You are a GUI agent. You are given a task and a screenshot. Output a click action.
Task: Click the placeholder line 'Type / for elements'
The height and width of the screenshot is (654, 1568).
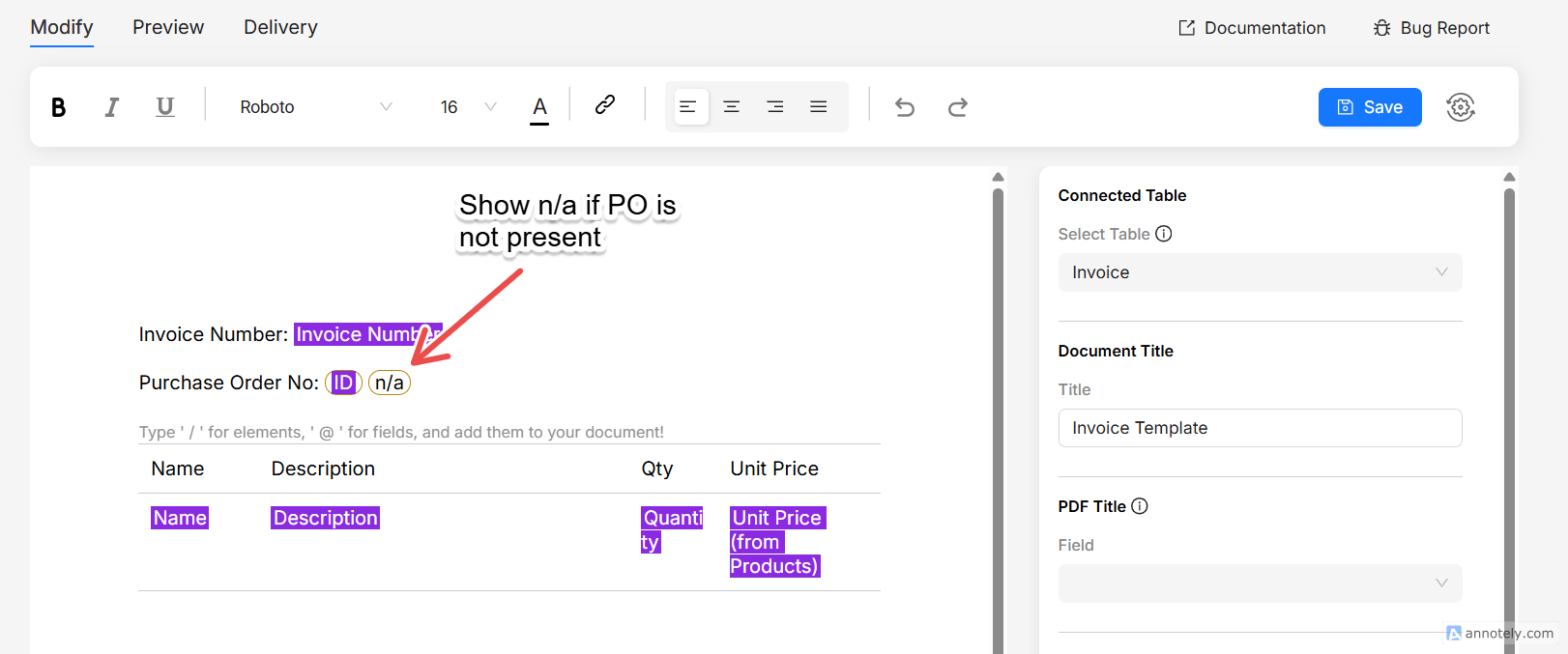click(401, 432)
